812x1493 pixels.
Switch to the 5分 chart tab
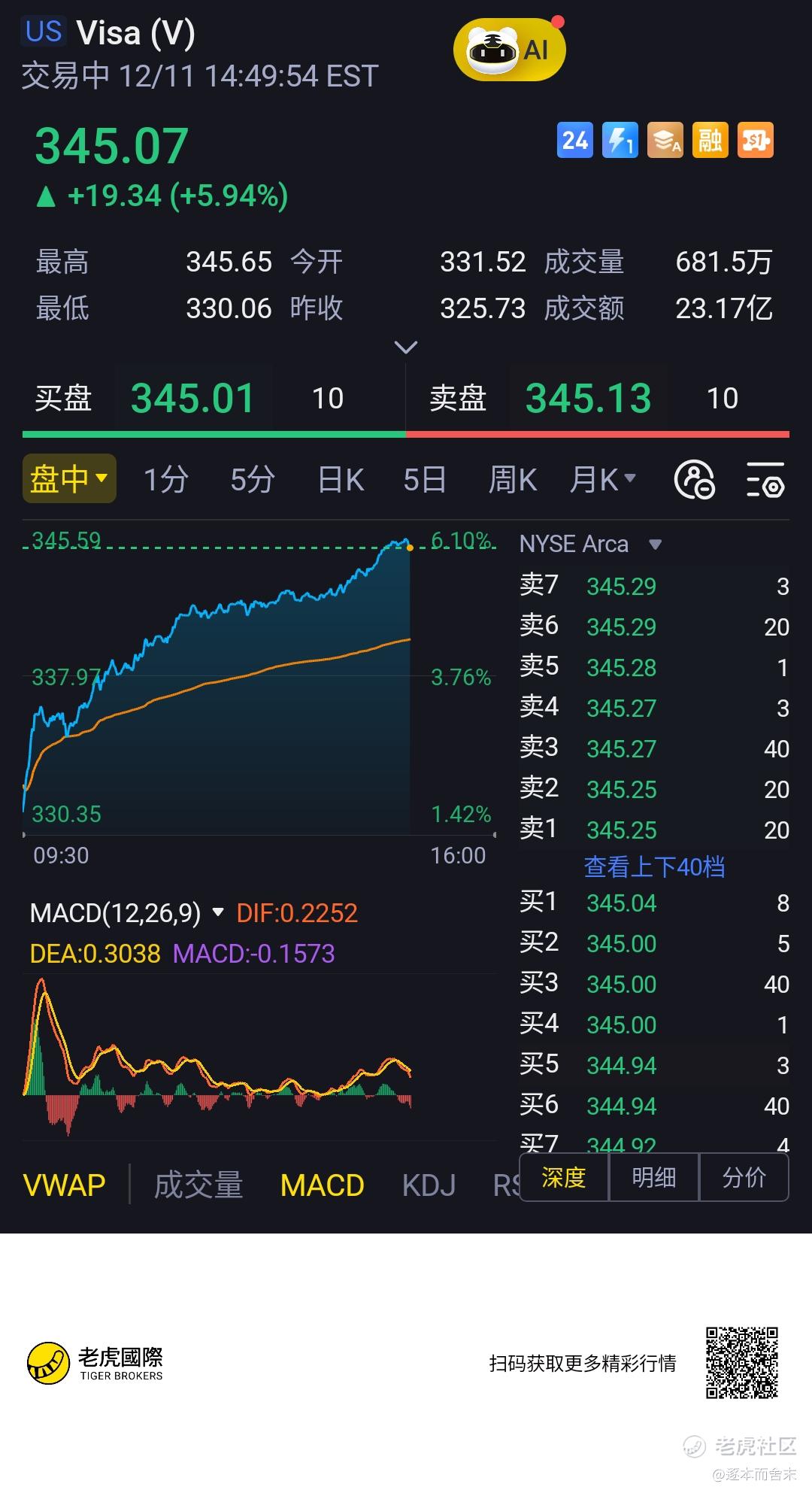click(x=253, y=479)
